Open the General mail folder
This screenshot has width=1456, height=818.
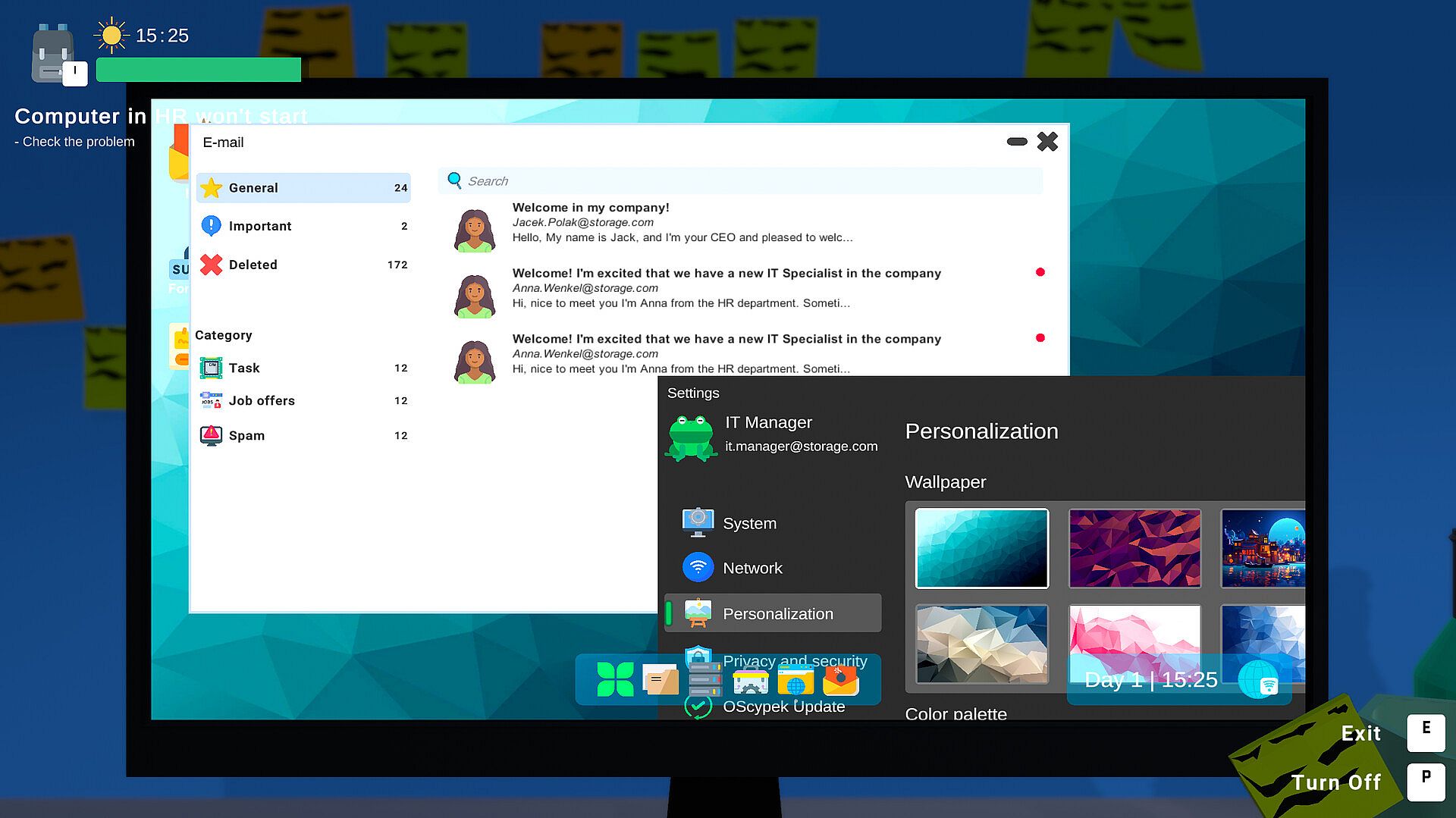tap(303, 188)
